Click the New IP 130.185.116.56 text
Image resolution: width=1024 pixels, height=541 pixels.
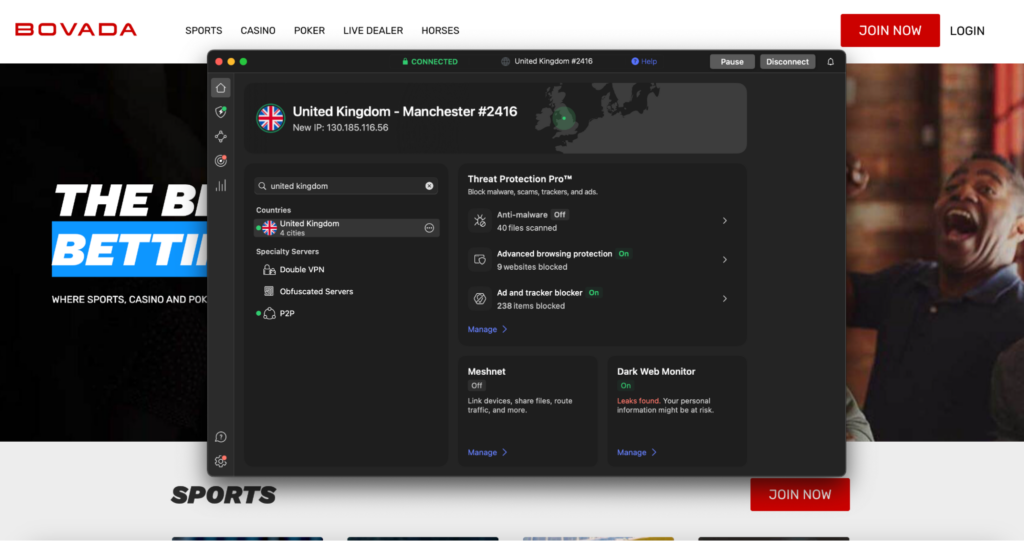tap(340, 128)
